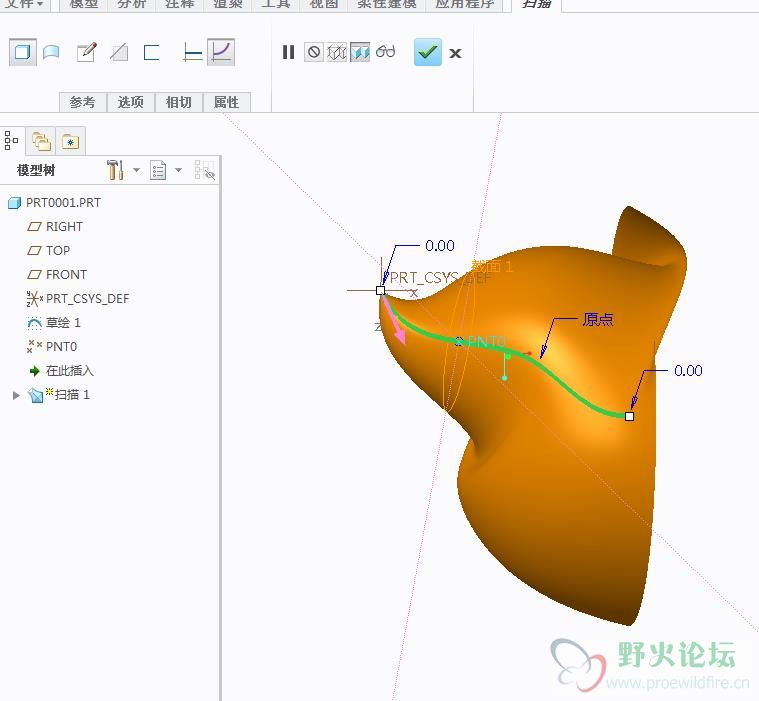The image size is (759, 701).
Task: Open the 属性 panel tab
Action: (227, 102)
